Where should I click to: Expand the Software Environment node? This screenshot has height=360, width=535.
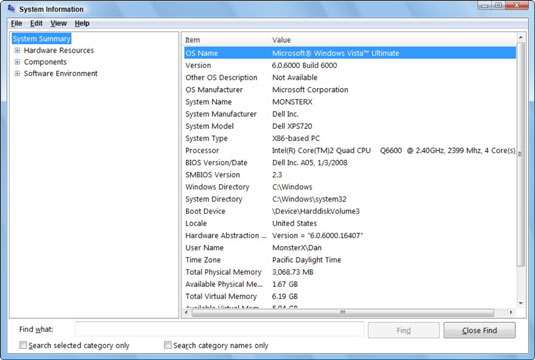click(17, 74)
